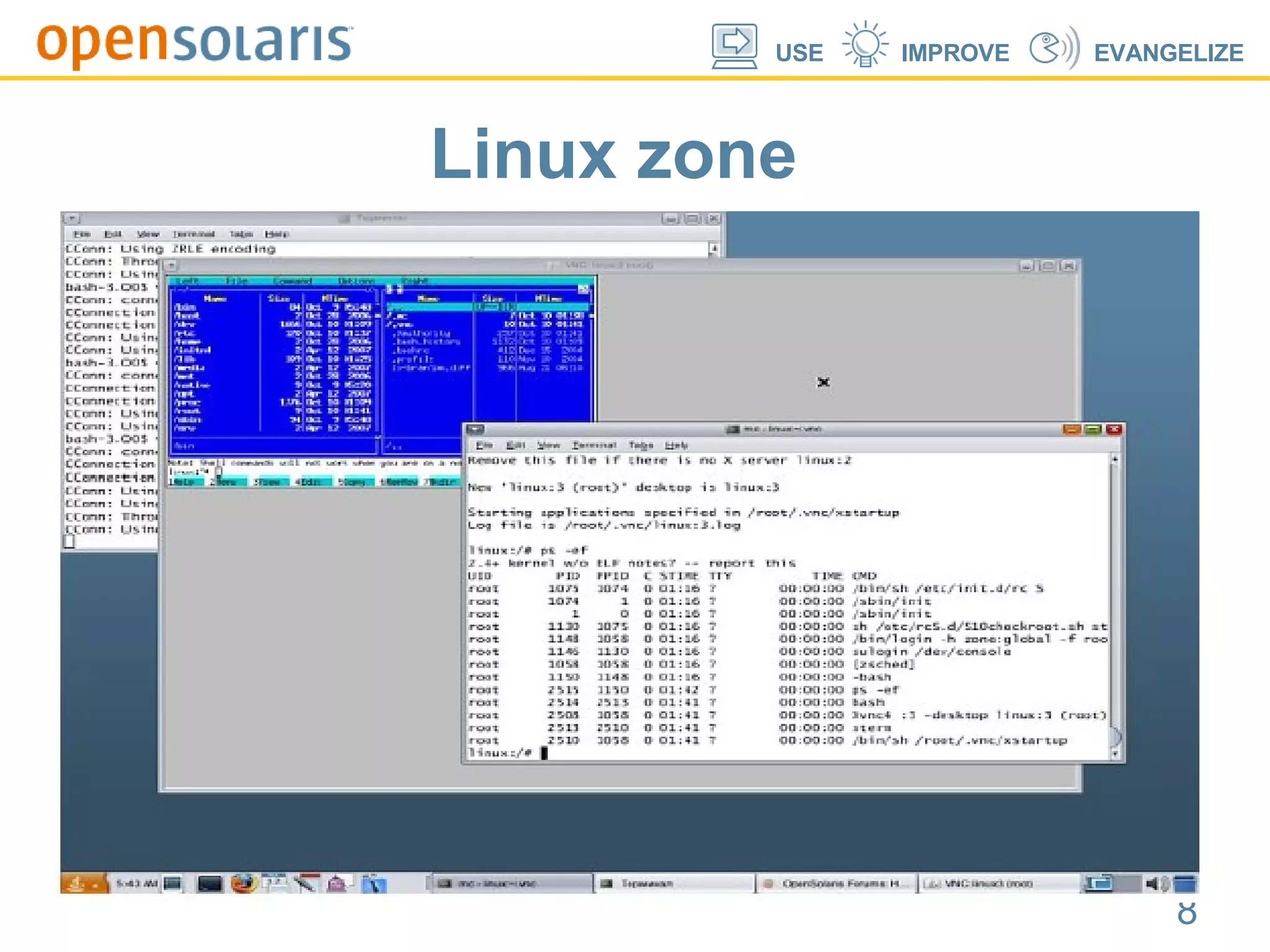The width and height of the screenshot is (1270, 952).
Task: Click the 'linux:/# ps -ef' command line
Action: (x=528, y=550)
